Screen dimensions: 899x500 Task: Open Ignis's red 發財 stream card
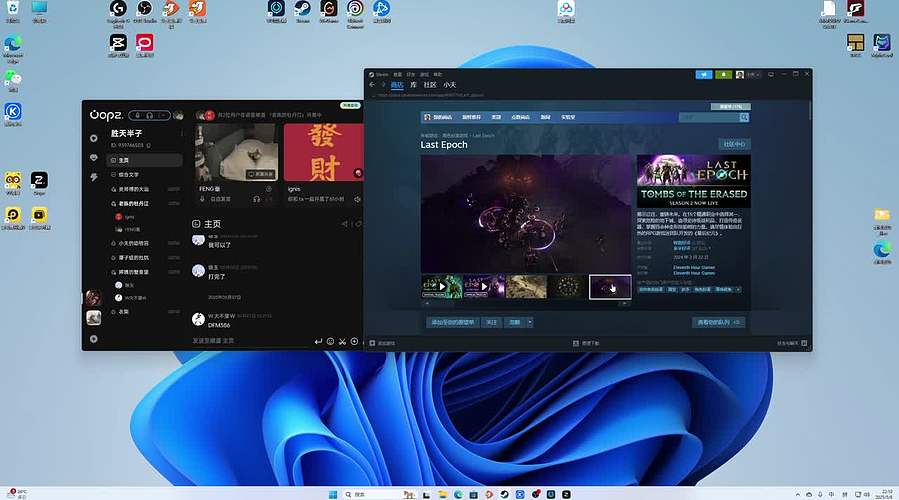pos(323,152)
